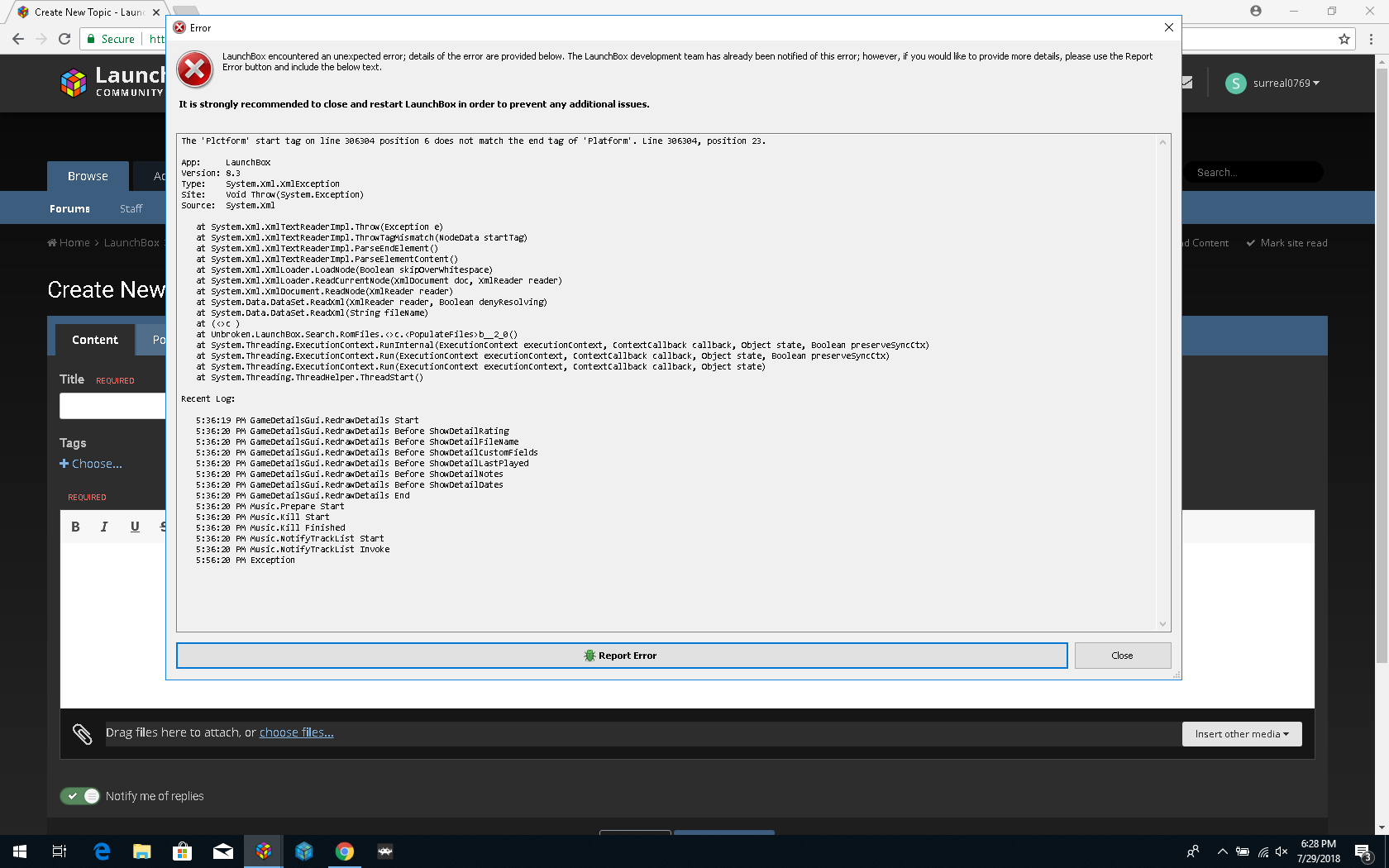The width and height of the screenshot is (1389, 868).
Task: Close the LaunchBox error dialog
Action: 1122,656
